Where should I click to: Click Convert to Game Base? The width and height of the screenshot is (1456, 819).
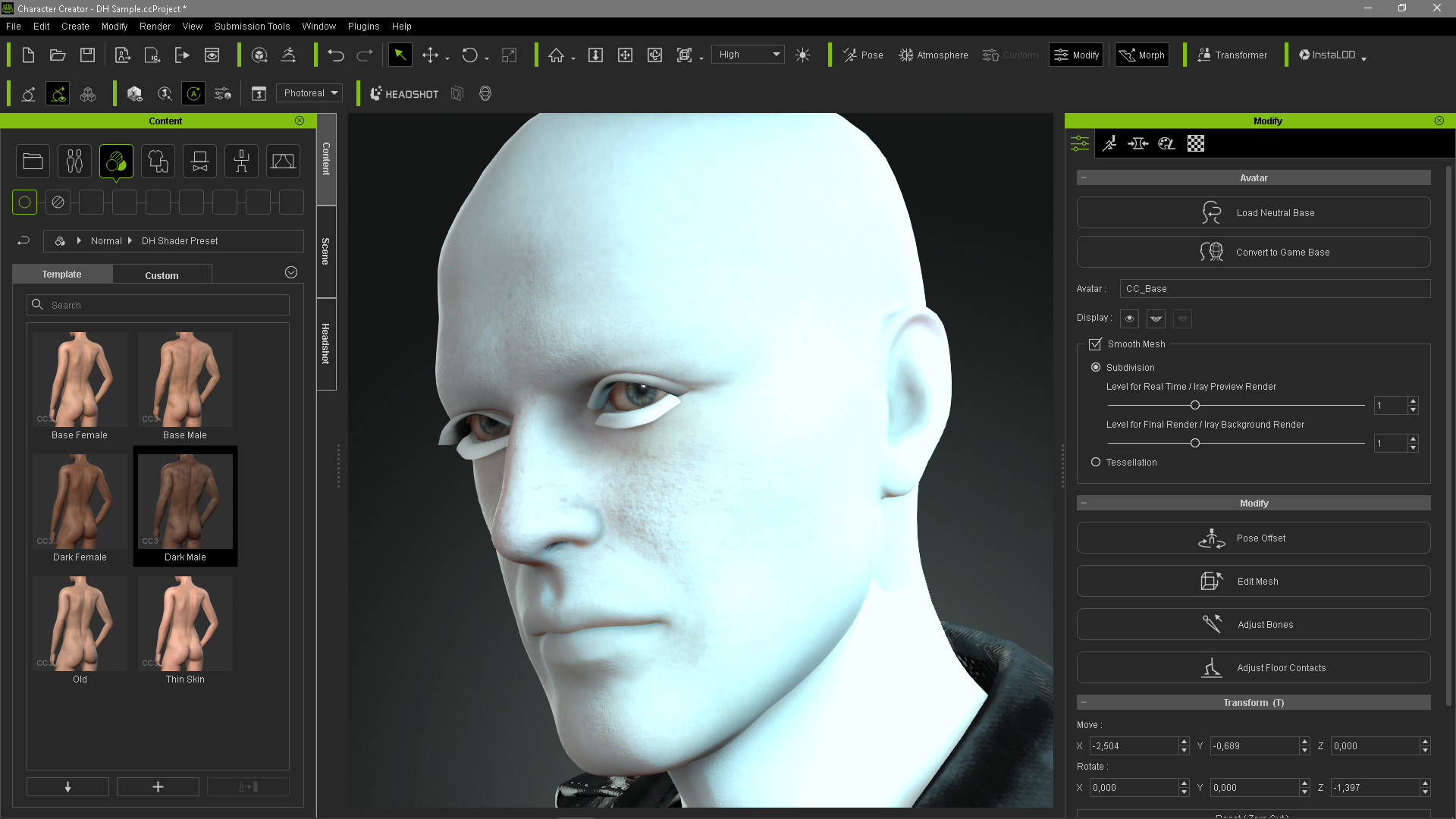(1254, 252)
